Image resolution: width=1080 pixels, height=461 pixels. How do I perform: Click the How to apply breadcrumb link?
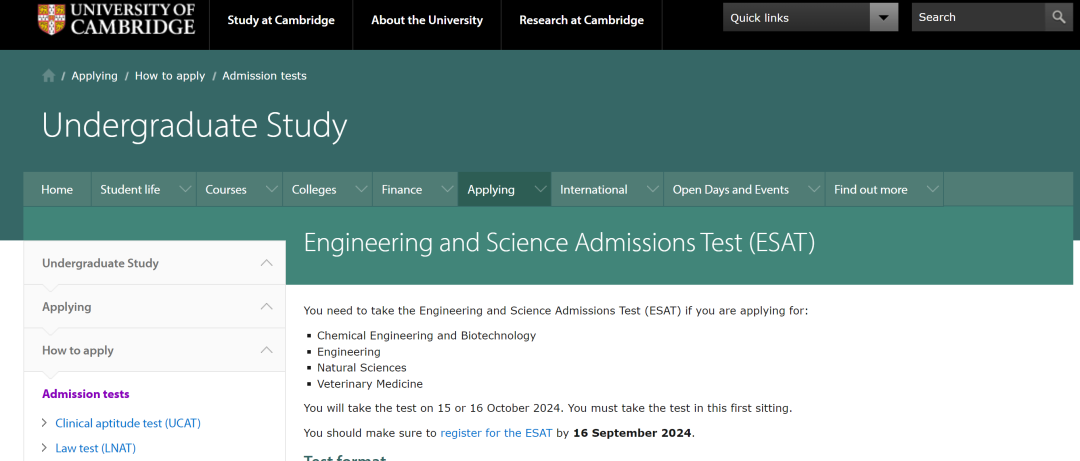(x=170, y=76)
